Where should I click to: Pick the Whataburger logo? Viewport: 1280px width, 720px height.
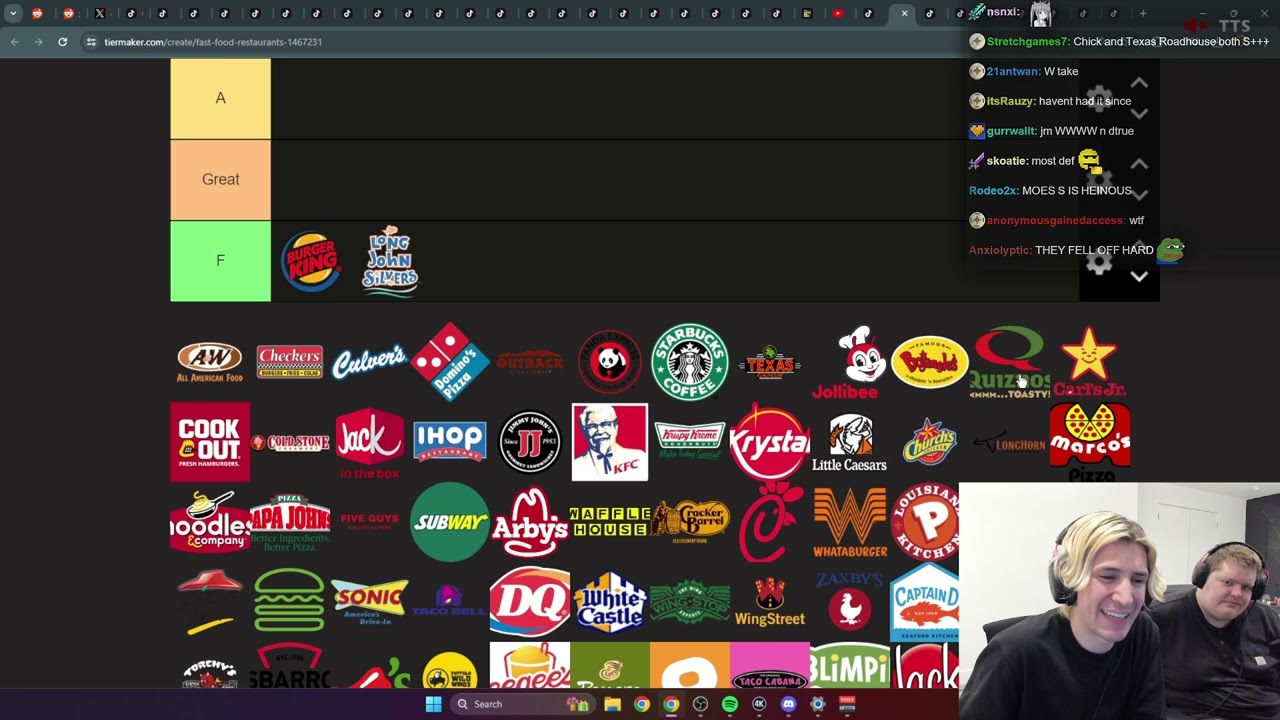(x=850, y=522)
